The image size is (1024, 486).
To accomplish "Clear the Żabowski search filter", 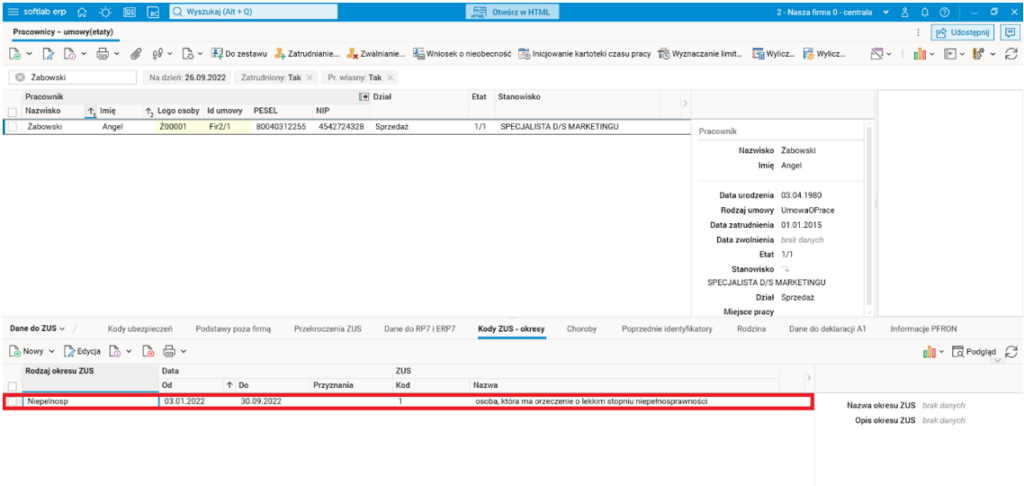I will pyautogui.click(x=20, y=77).
